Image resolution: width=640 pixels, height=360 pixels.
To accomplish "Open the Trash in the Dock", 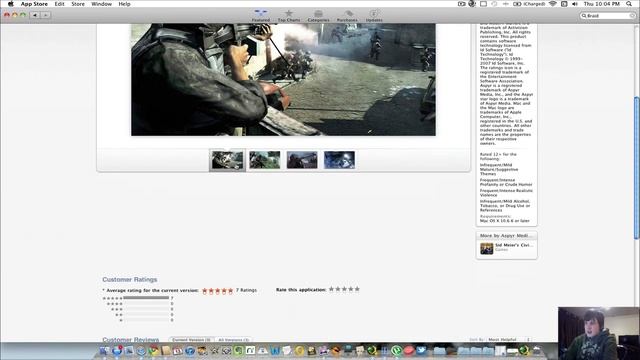I will point(537,351).
